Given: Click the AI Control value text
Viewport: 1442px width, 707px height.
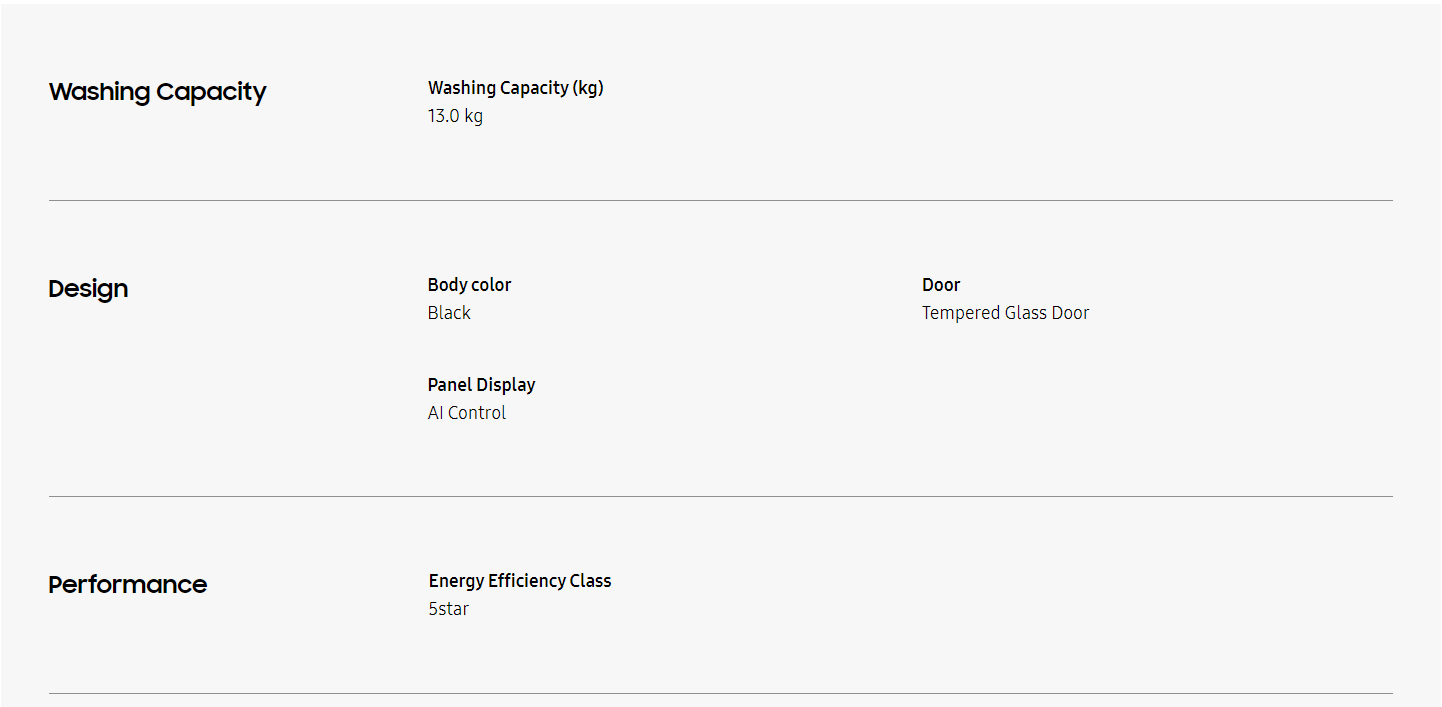Looking at the screenshot, I should pyautogui.click(x=466, y=413).
